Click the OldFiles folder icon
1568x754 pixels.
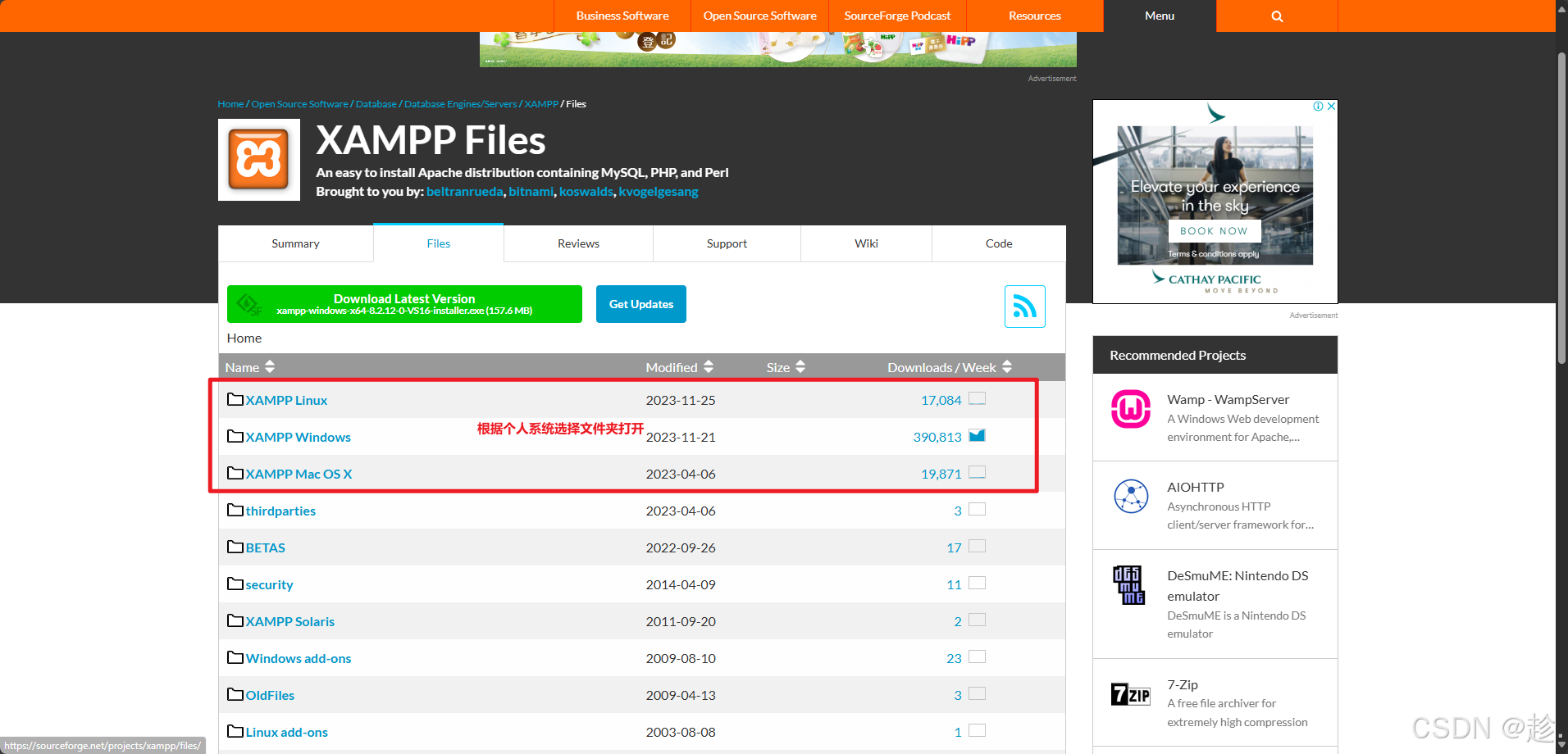pyautogui.click(x=235, y=694)
